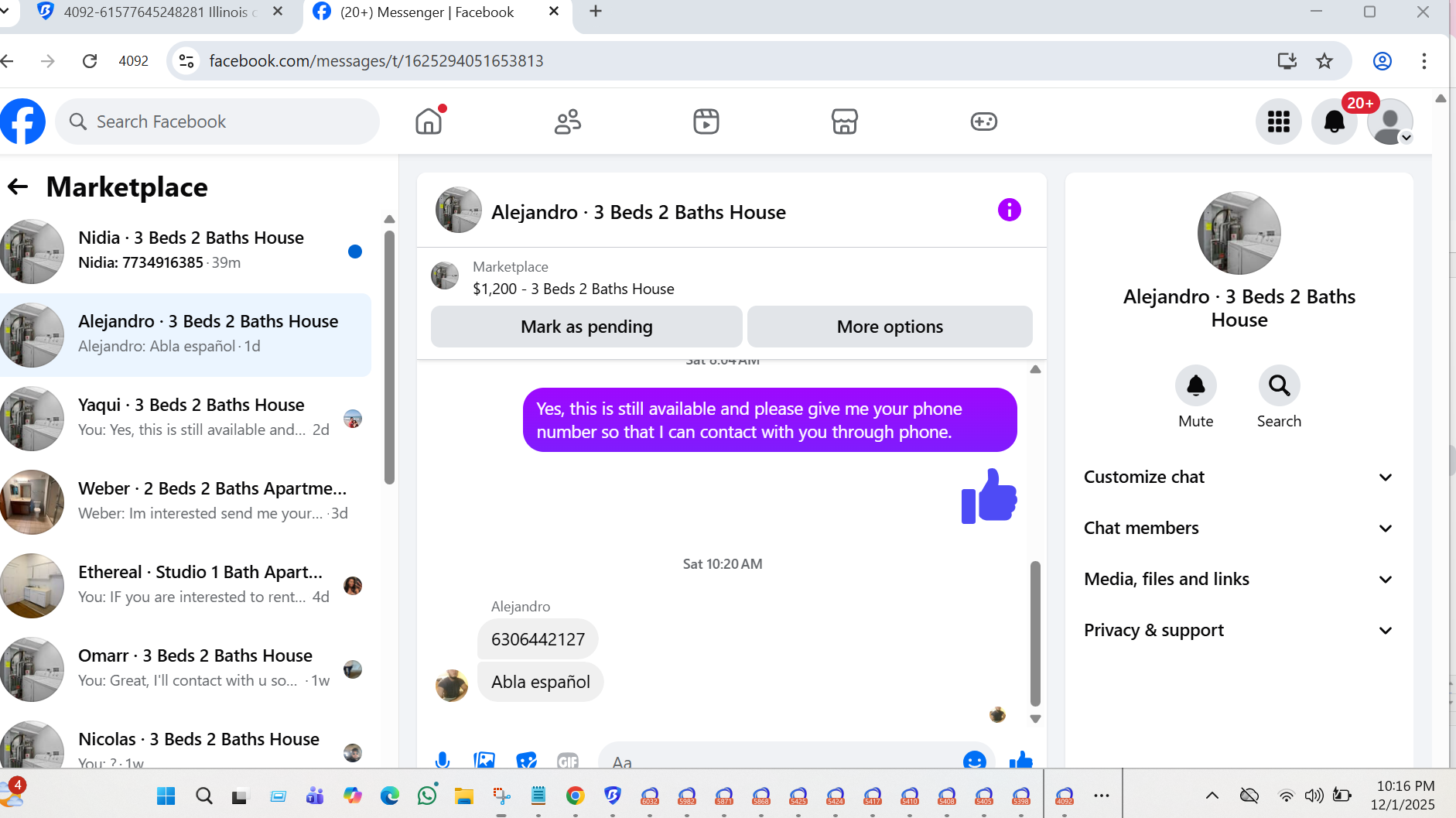Open conversation information purple icon

pyautogui.click(x=1010, y=210)
